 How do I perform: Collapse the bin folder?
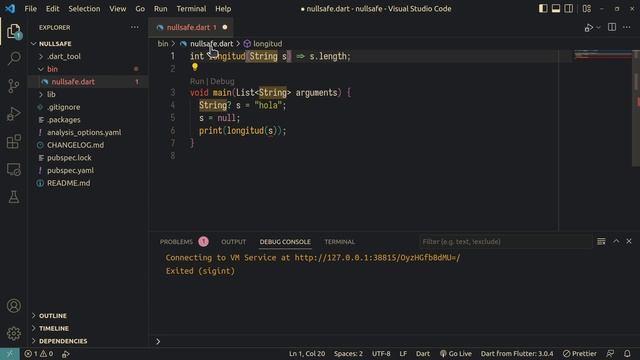41,69
